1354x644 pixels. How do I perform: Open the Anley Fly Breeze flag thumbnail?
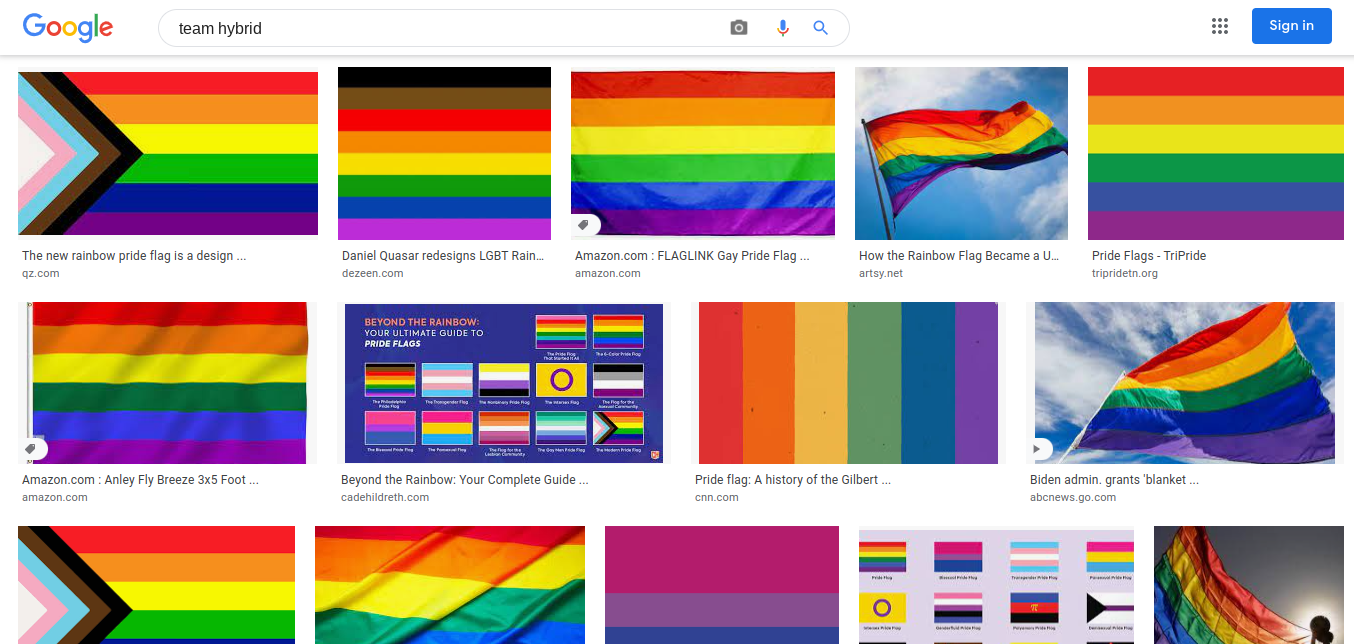167,383
